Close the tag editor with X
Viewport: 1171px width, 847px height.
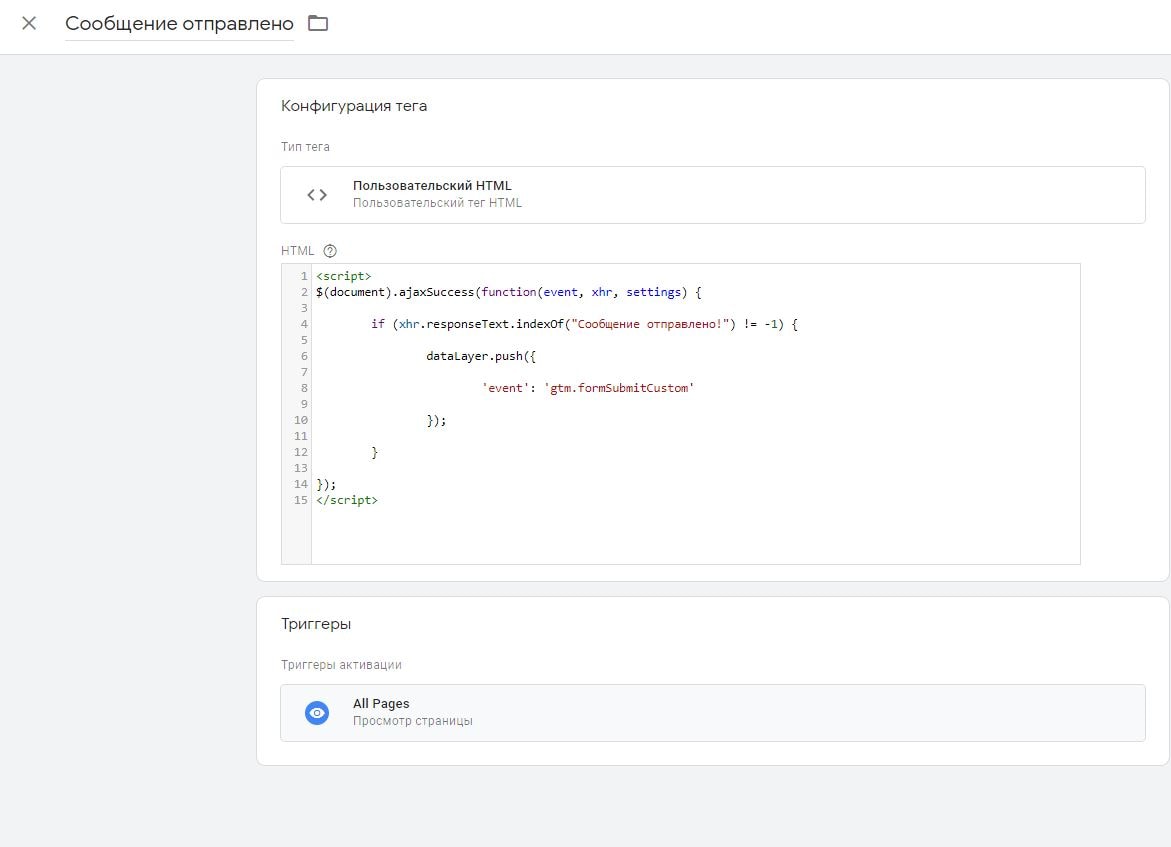[x=28, y=23]
